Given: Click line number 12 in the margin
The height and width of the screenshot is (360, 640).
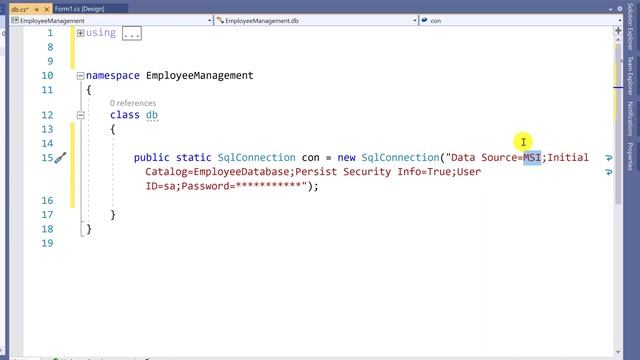Looking at the screenshot, I should (x=47, y=115).
